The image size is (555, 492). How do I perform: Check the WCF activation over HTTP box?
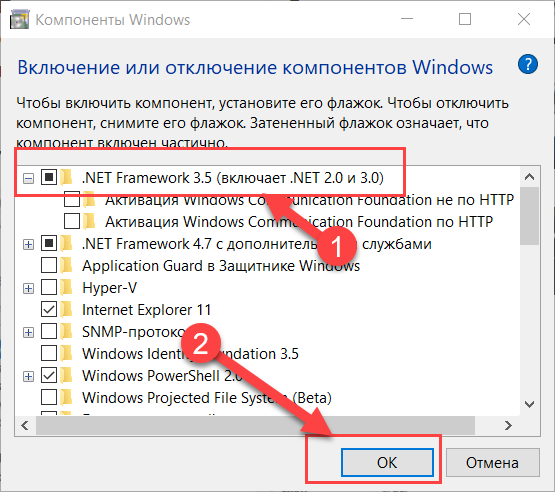click(x=72, y=222)
